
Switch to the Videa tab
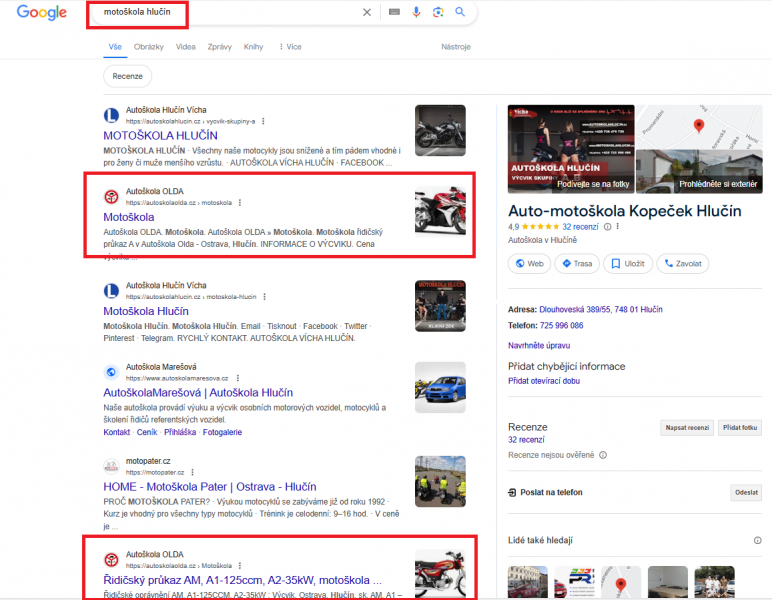point(186,47)
